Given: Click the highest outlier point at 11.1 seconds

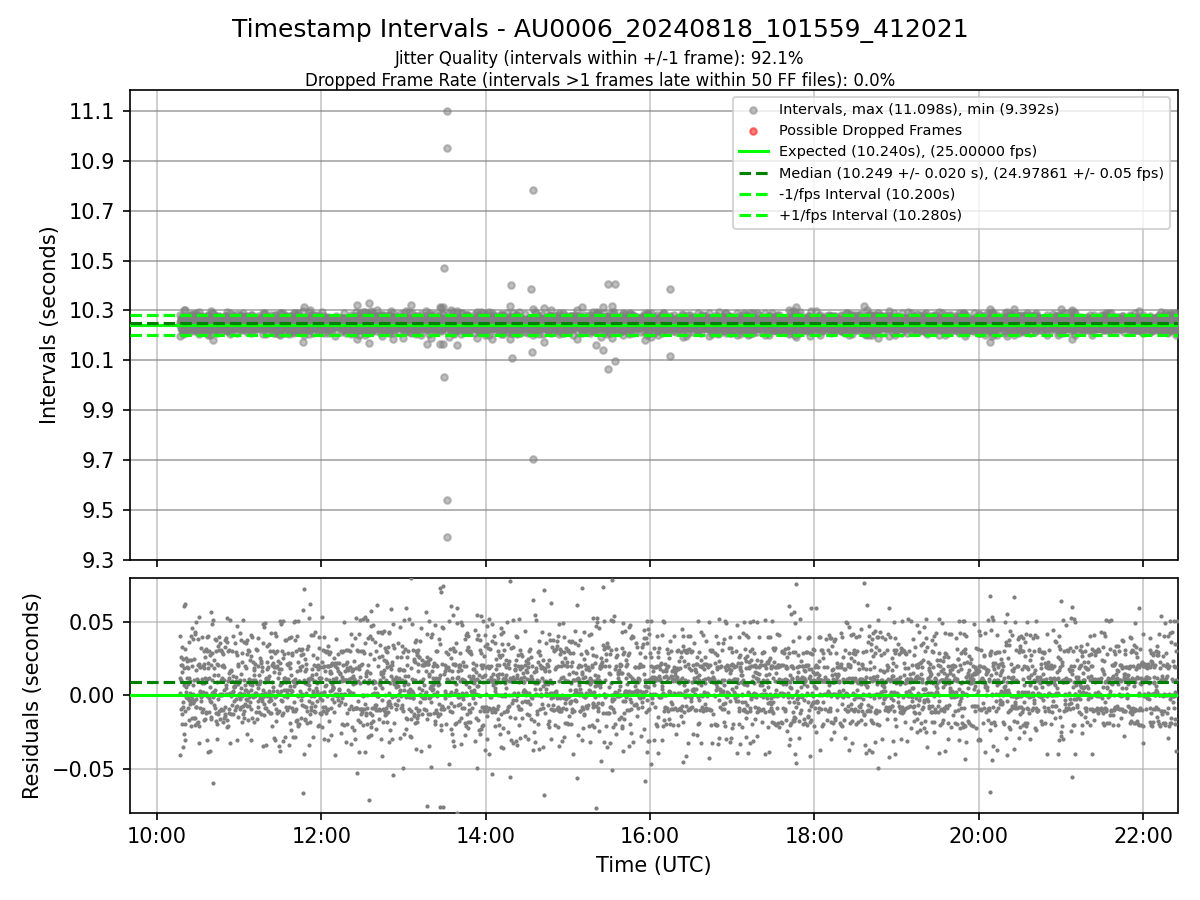Looking at the screenshot, I should pos(447,111).
